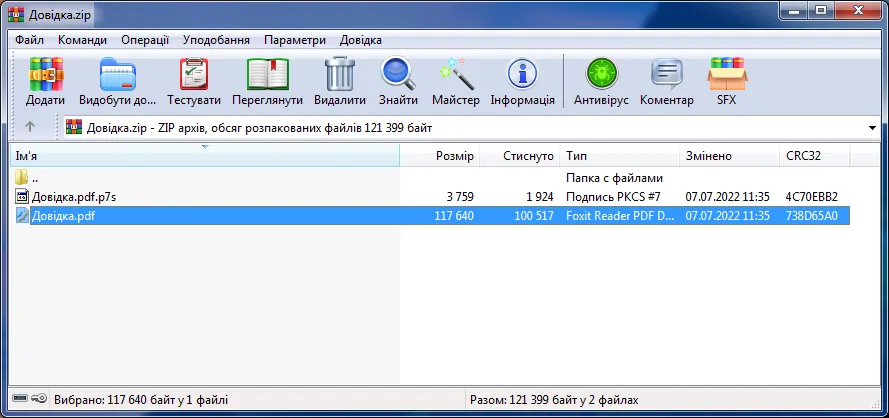
Task: Sort by Стиснуто column header
Action: (520, 155)
